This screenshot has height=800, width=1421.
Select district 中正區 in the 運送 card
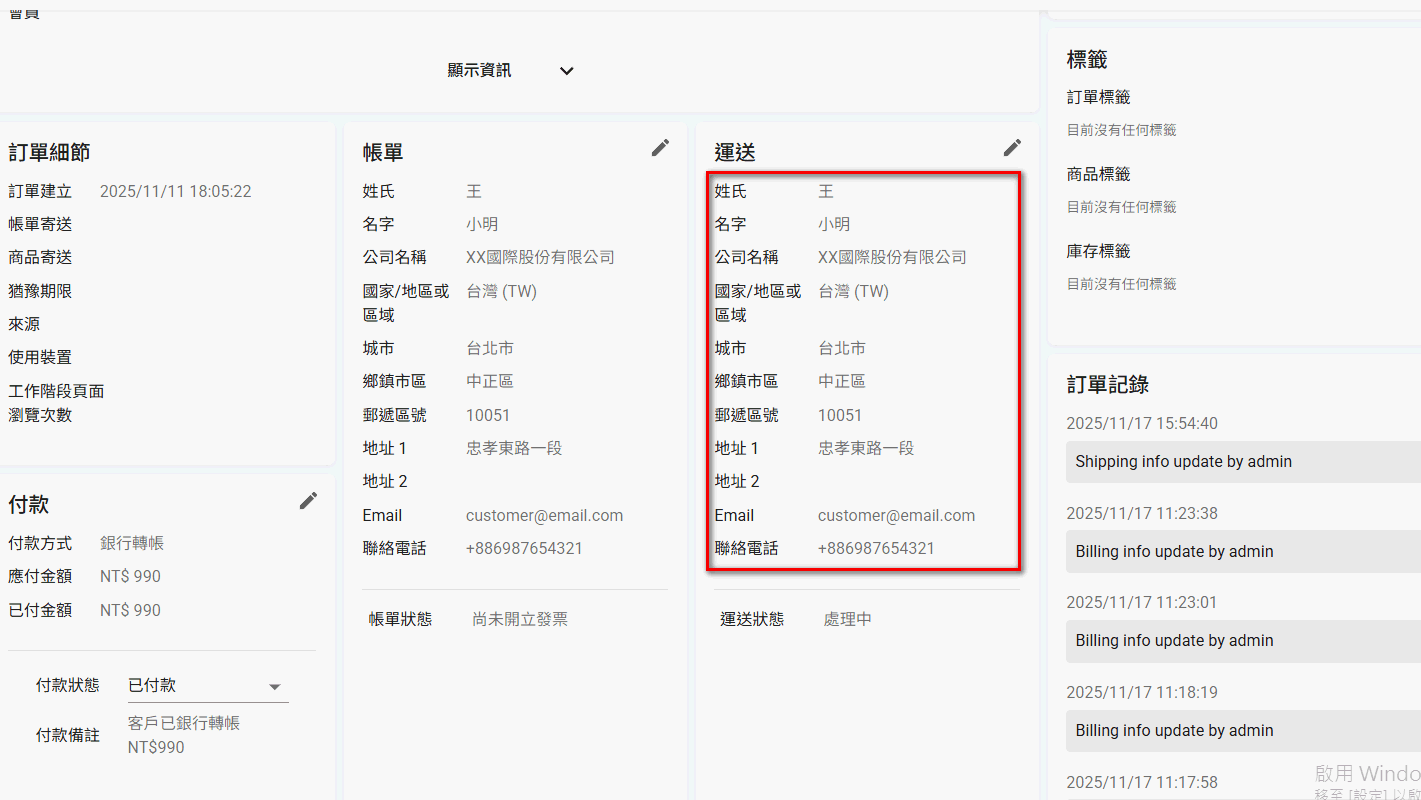point(842,381)
